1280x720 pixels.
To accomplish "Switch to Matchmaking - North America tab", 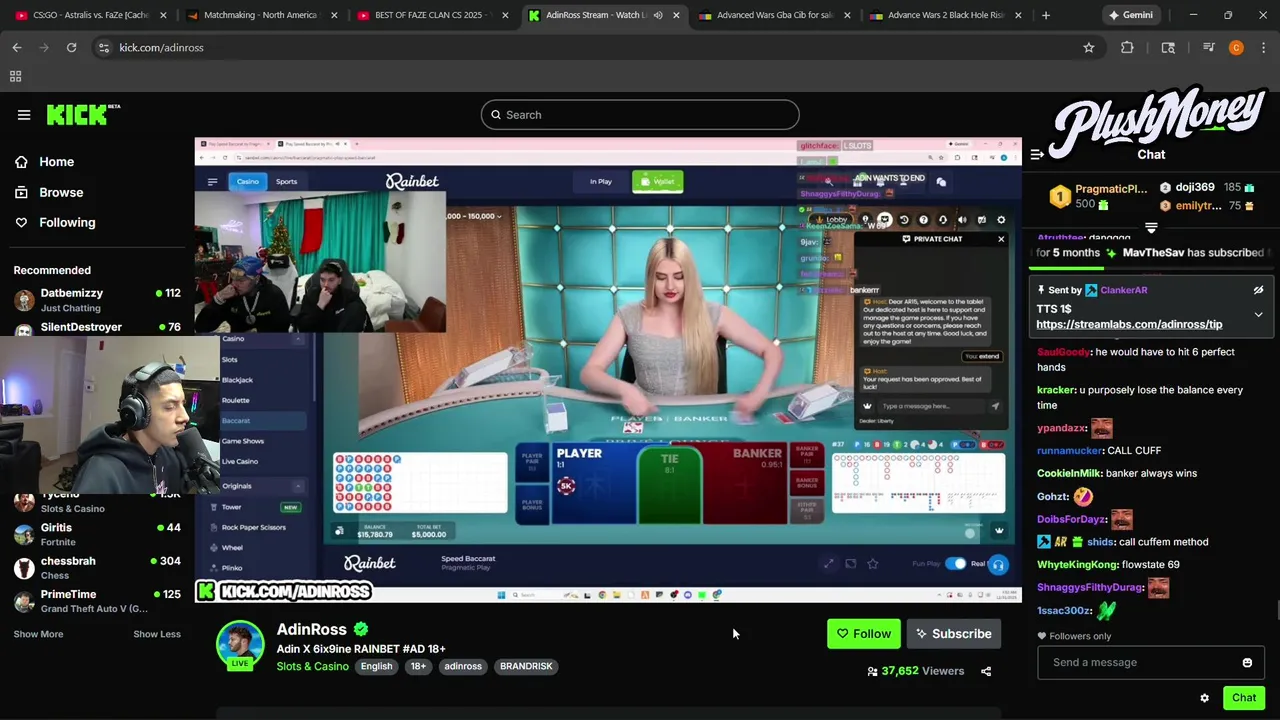I will [260, 15].
